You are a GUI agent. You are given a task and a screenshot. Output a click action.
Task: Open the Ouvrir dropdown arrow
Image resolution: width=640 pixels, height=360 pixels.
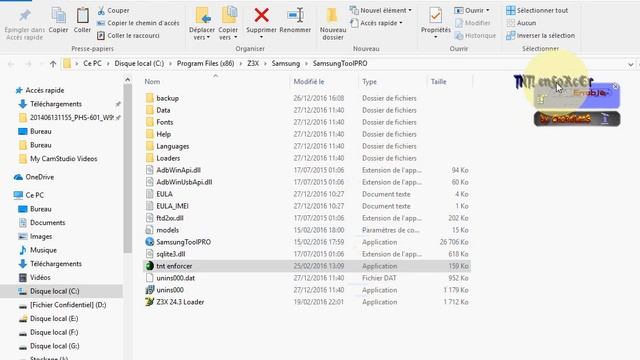[x=487, y=11]
